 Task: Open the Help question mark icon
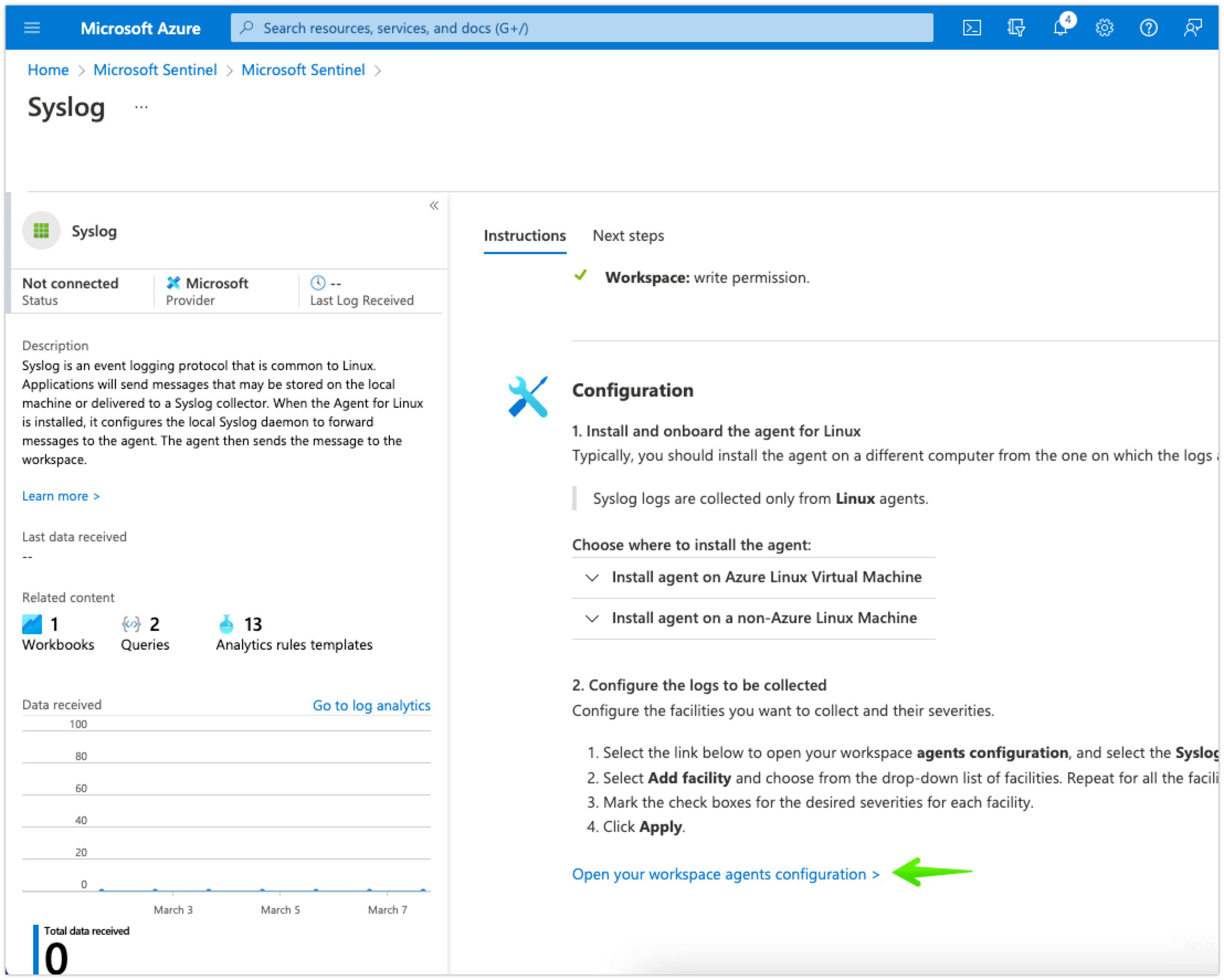[x=1148, y=27]
